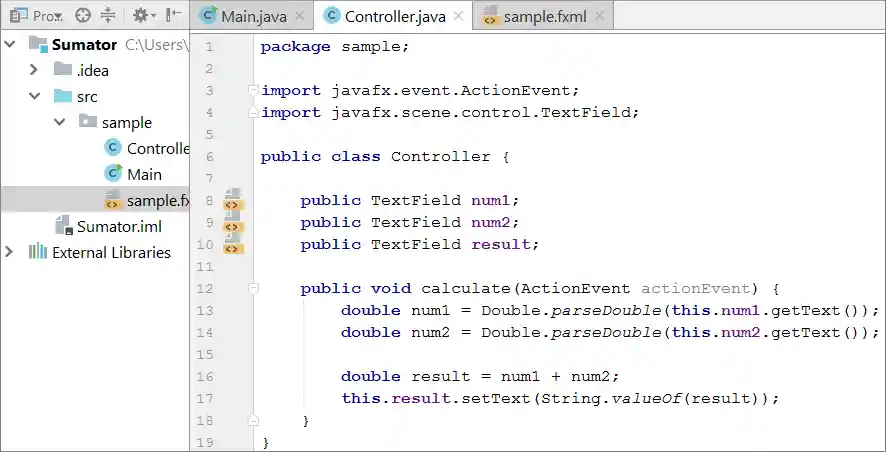
Task: Click 'package sample;' on line 1
Action: point(335,46)
